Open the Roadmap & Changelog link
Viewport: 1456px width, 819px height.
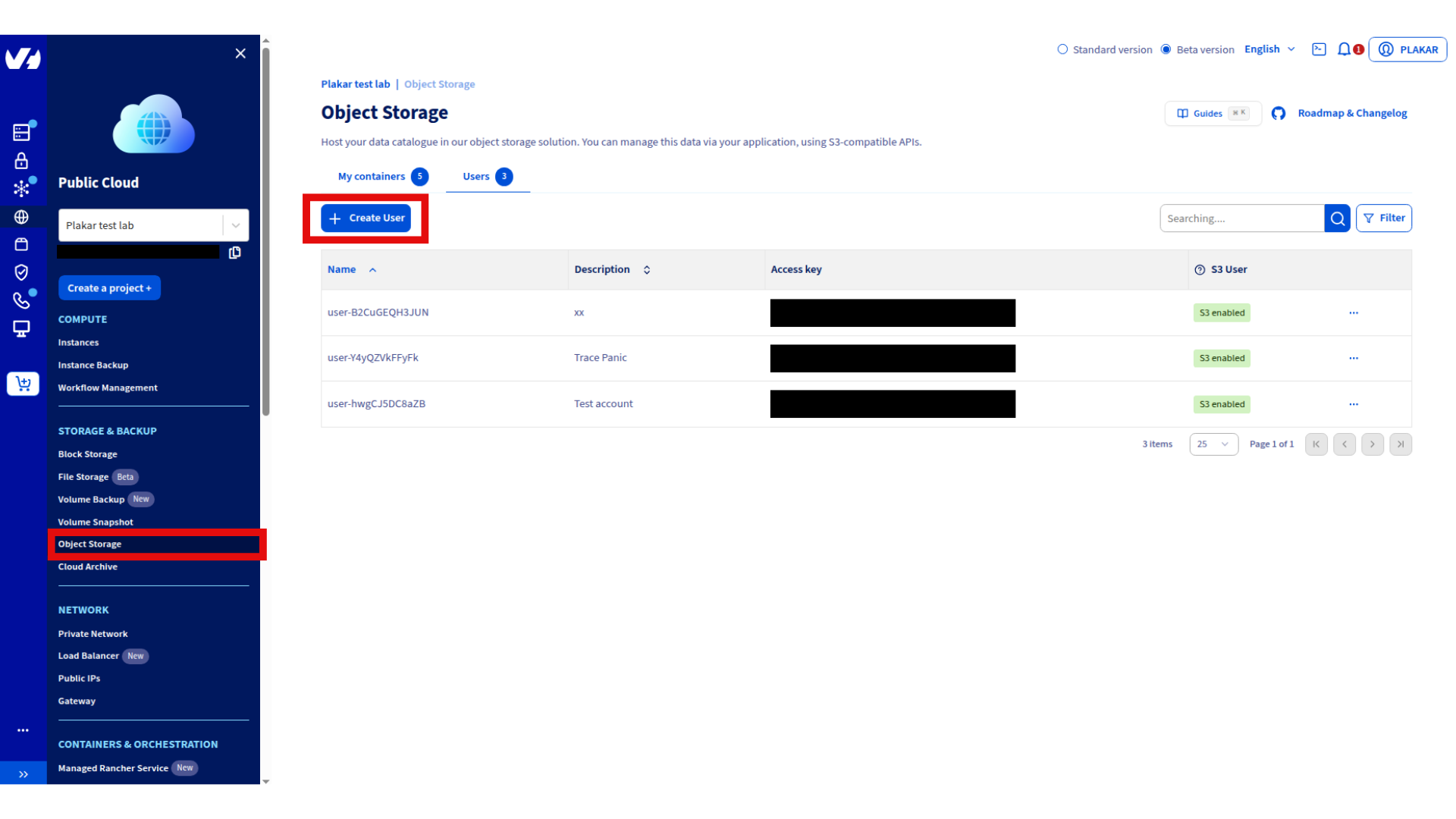pos(1352,112)
